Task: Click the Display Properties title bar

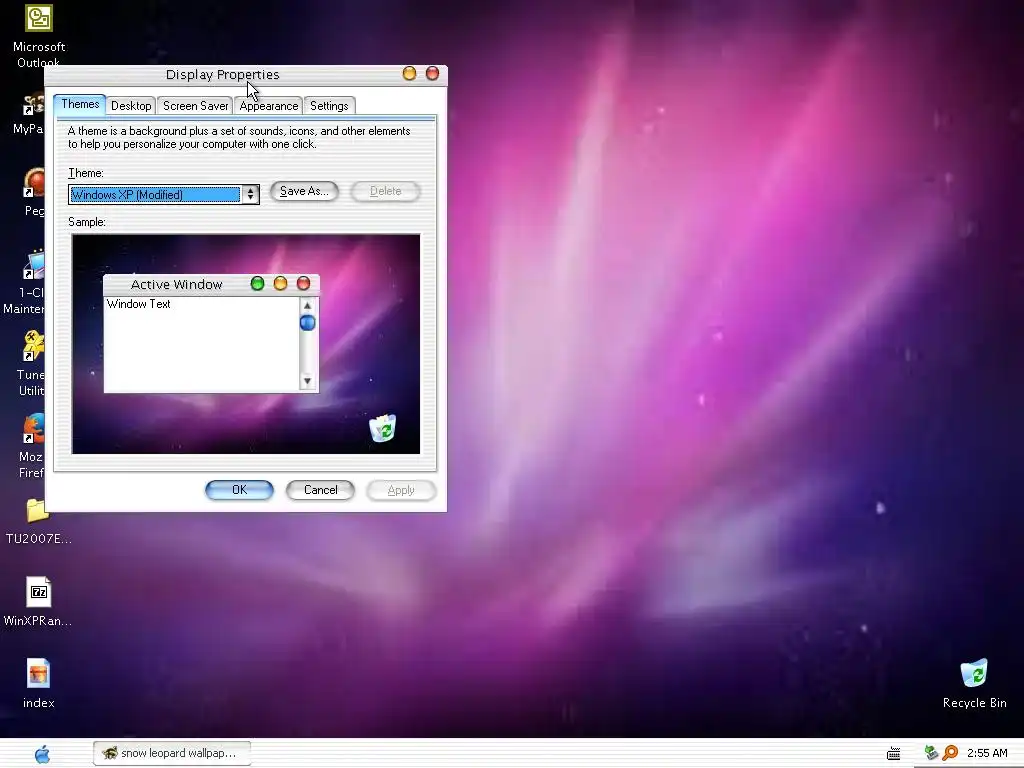Action: pyautogui.click(x=222, y=74)
